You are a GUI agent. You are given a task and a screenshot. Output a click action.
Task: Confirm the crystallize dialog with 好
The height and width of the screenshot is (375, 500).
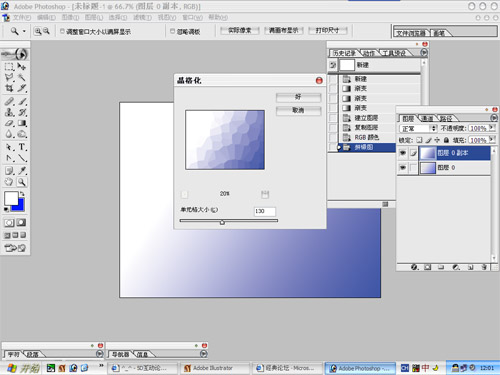tap(298, 97)
